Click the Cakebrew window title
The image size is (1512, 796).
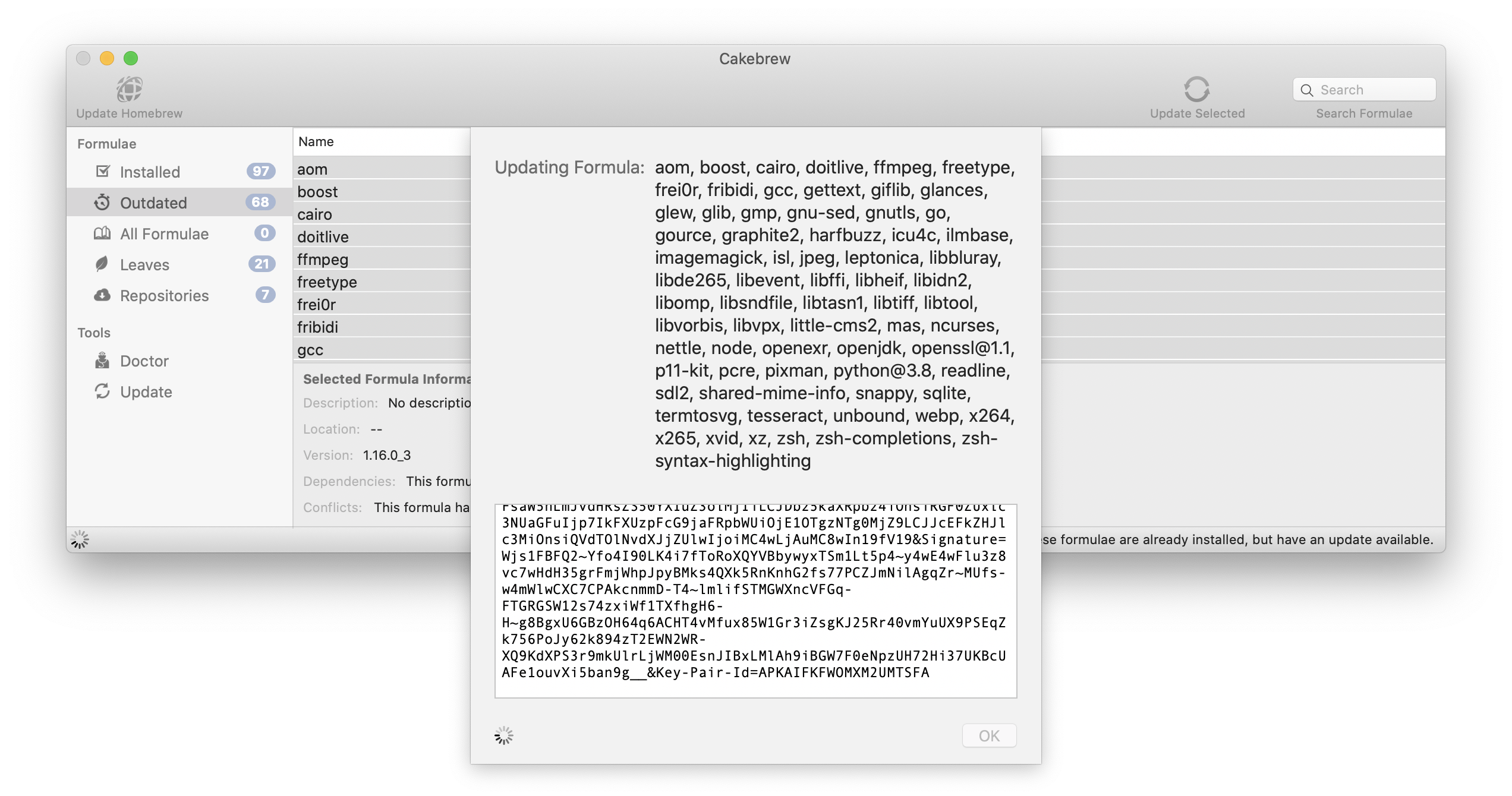point(755,59)
